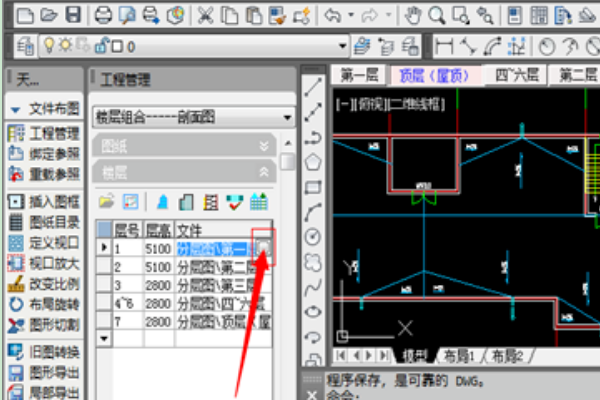The width and height of the screenshot is (600, 400).
Task: Click the Match Properties brush icon
Action: [x=278, y=16]
